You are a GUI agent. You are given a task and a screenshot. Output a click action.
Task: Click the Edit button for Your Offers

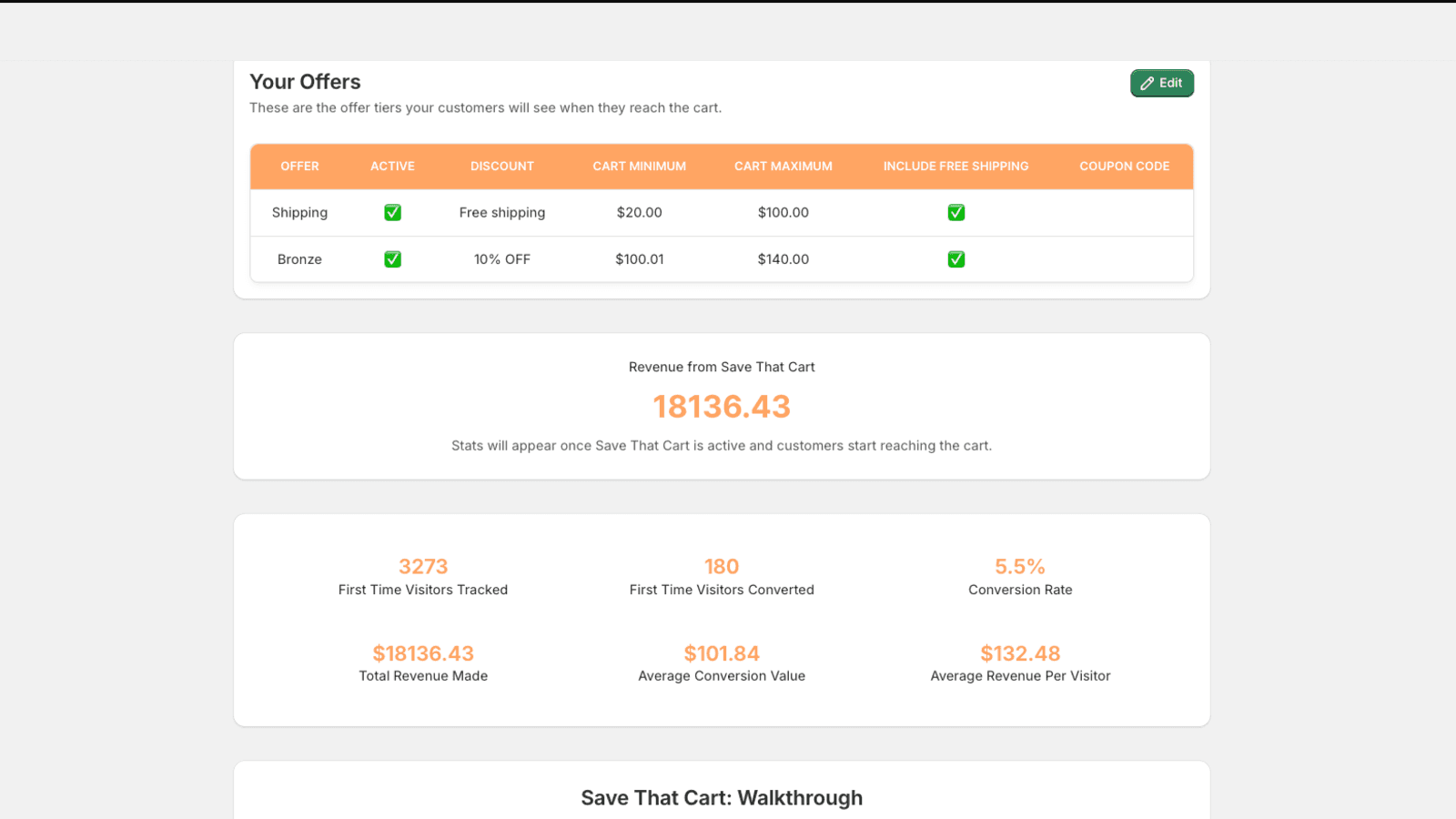point(1162,83)
